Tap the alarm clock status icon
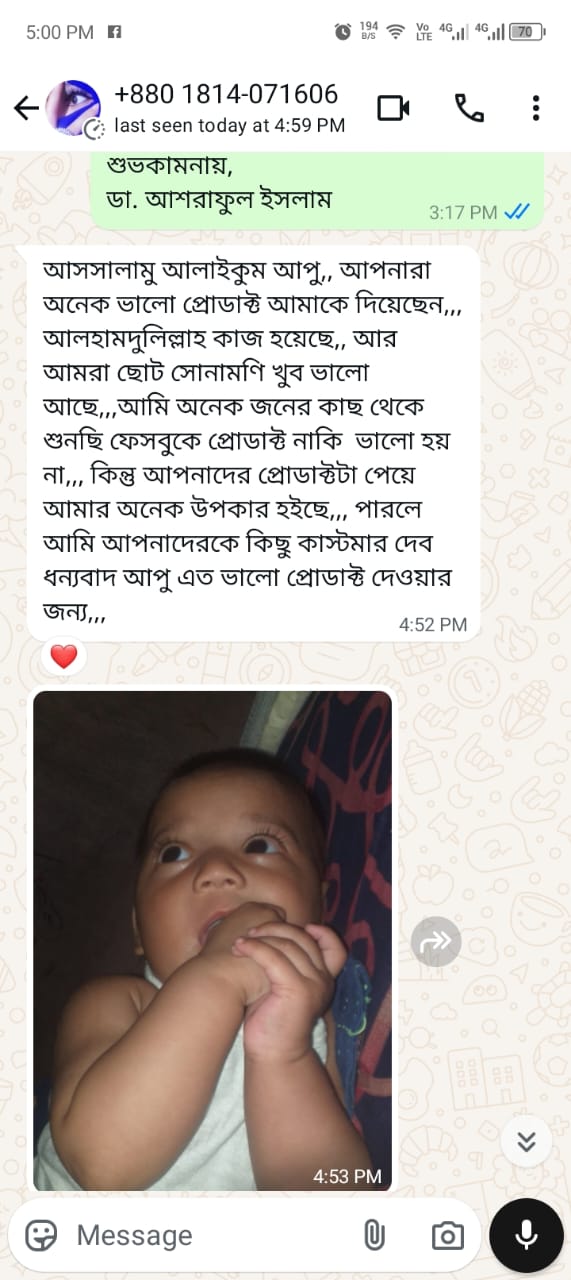571x1280 pixels. 343,32
